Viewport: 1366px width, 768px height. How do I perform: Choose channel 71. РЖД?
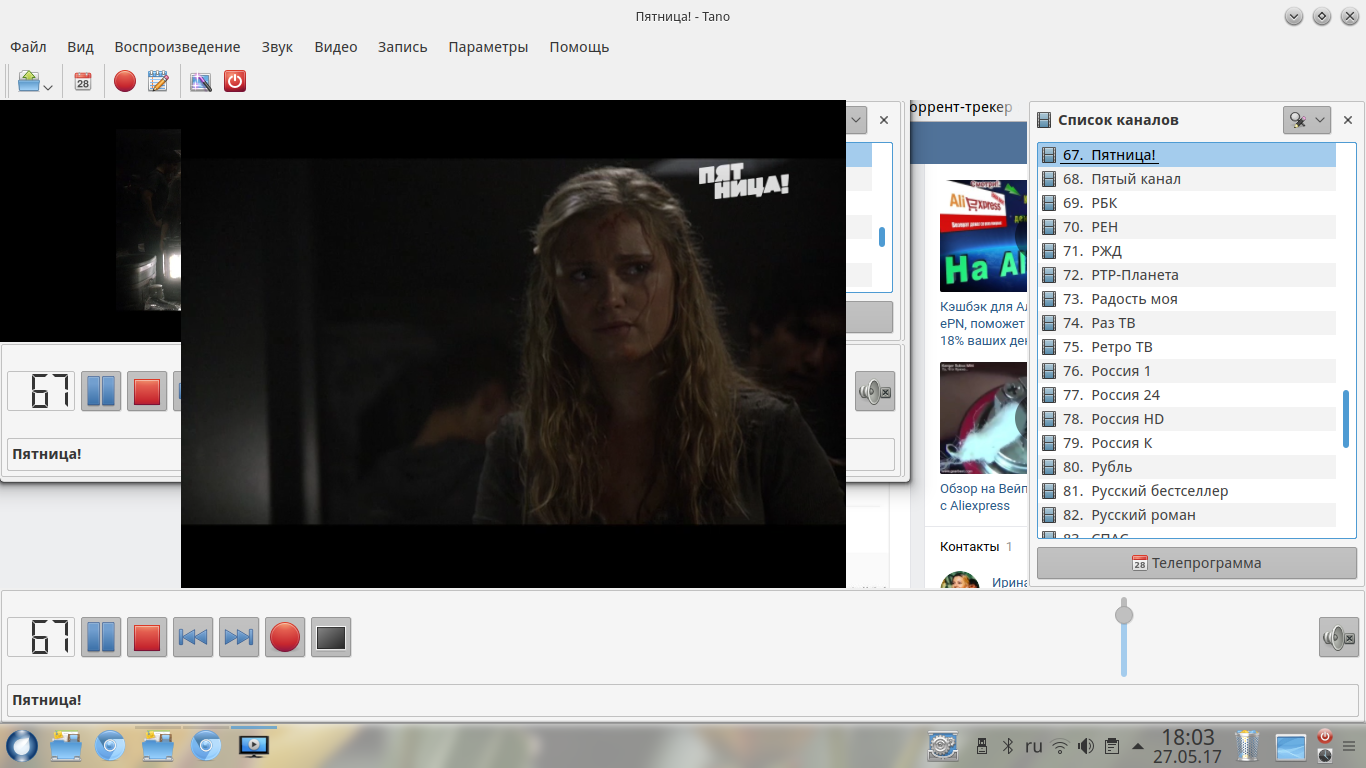point(1188,251)
